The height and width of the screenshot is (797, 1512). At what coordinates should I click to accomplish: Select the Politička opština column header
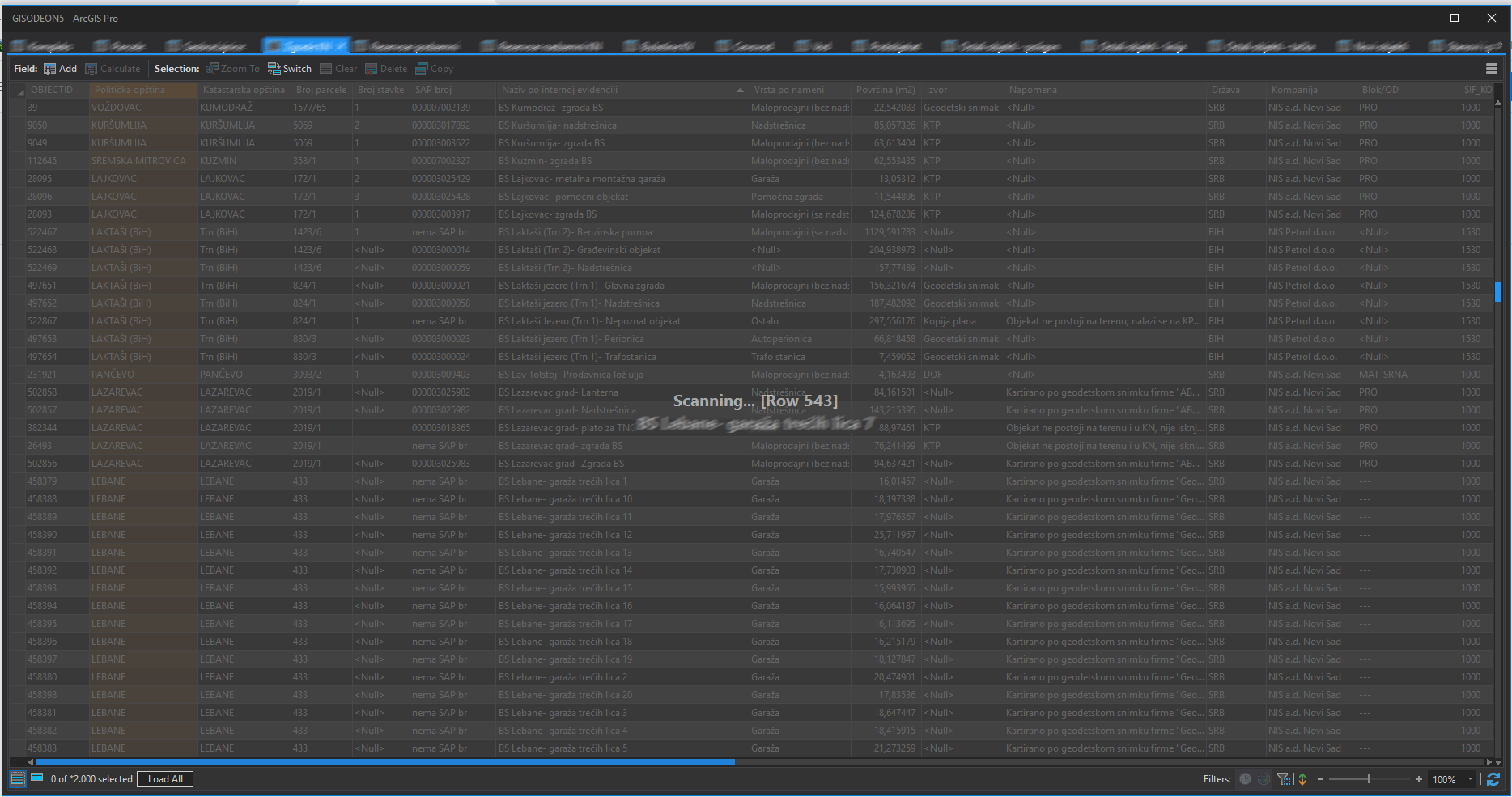[143, 90]
